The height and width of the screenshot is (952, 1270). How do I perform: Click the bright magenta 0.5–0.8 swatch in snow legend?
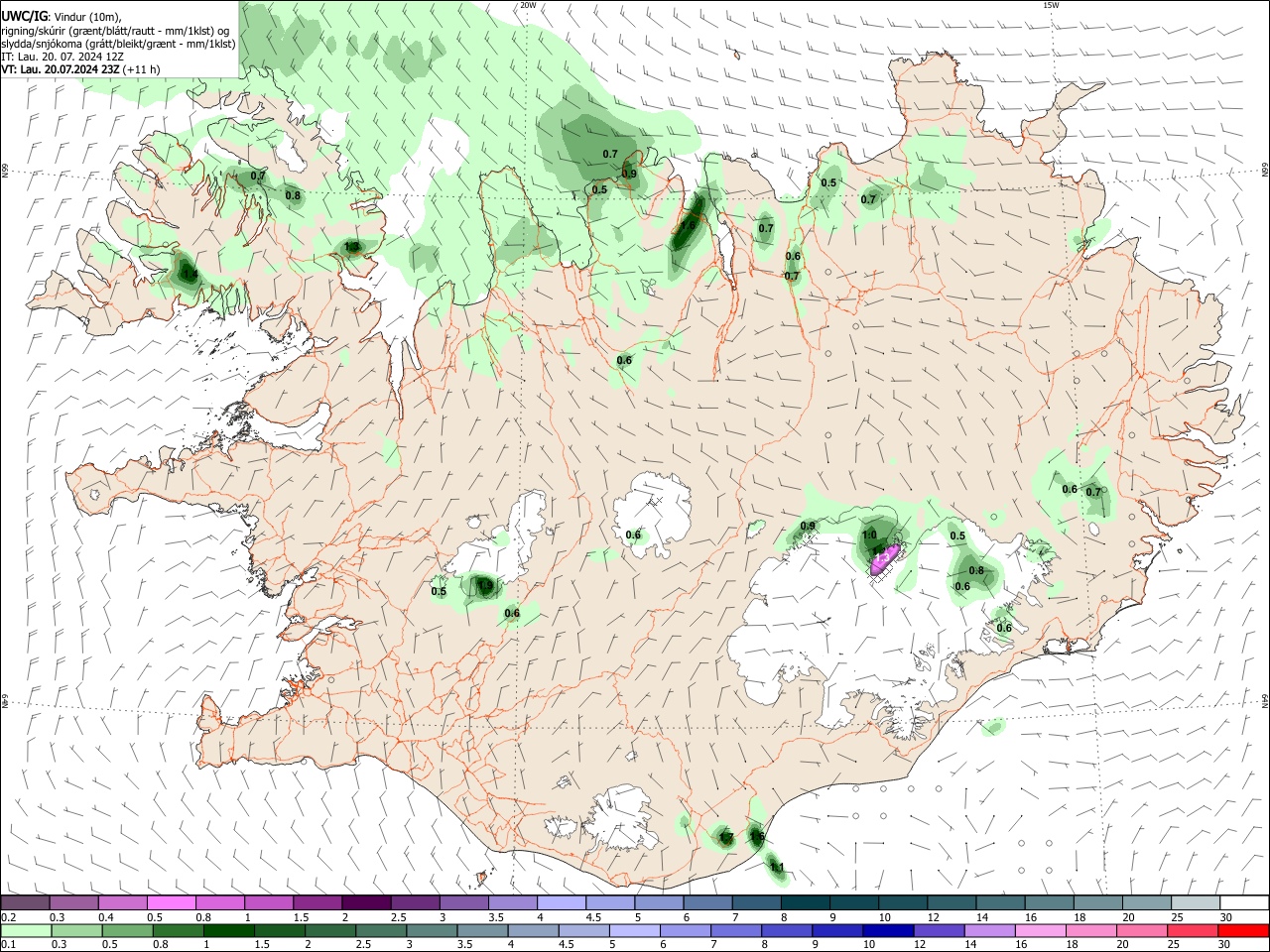click(171, 902)
